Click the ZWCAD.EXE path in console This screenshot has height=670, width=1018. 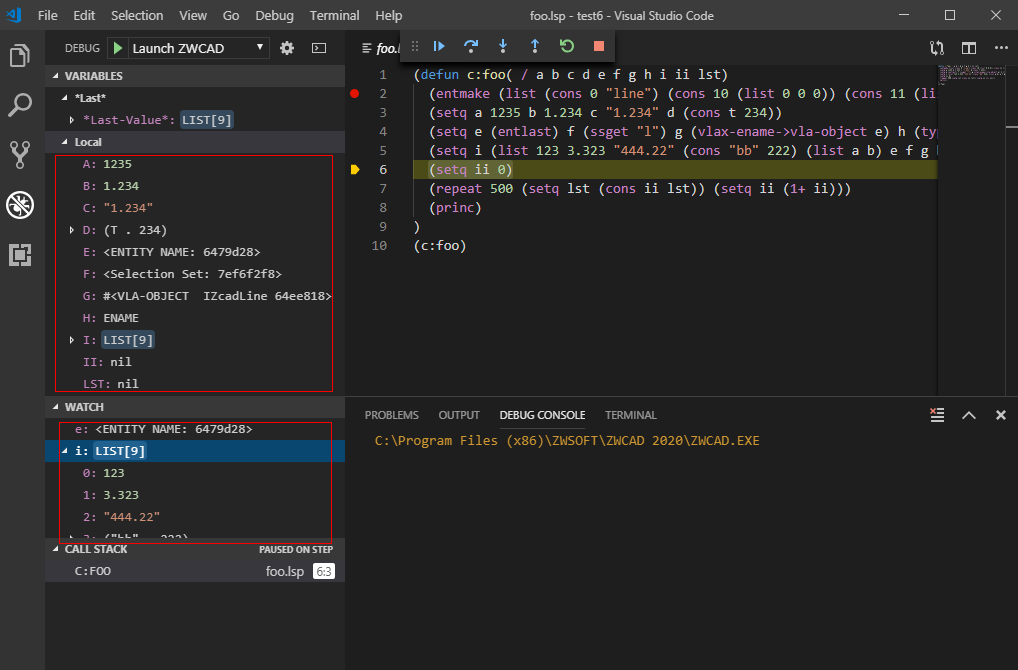567,441
